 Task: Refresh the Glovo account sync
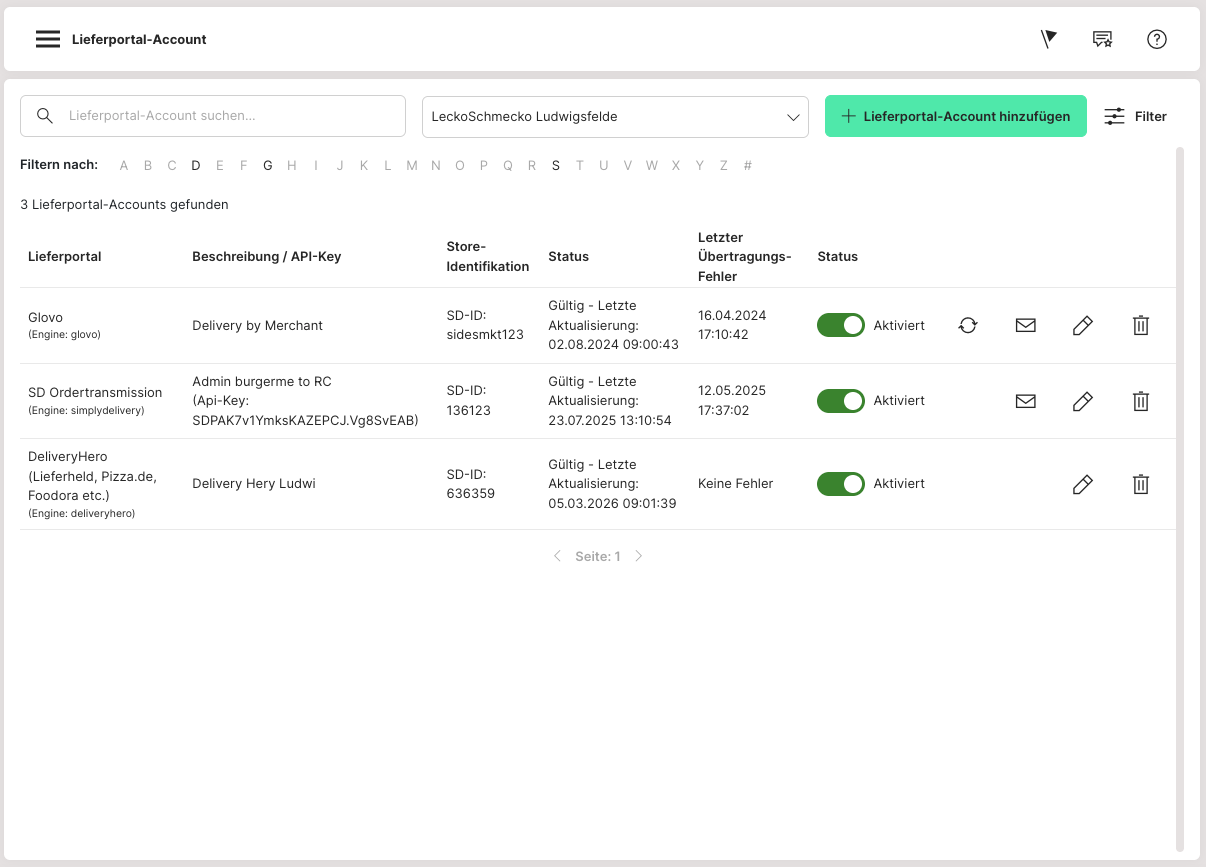click(968, 325)
